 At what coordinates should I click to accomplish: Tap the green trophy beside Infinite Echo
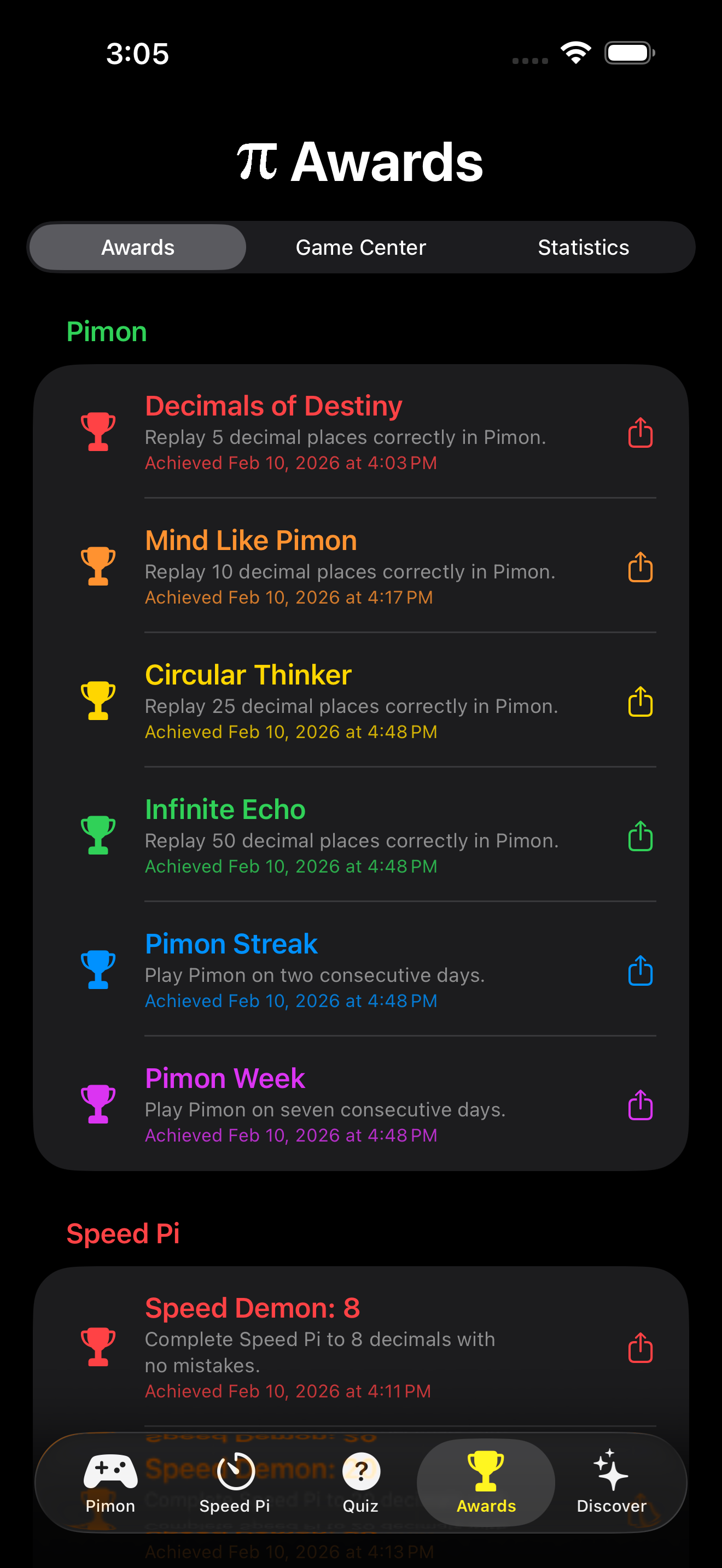coord(98,836)
